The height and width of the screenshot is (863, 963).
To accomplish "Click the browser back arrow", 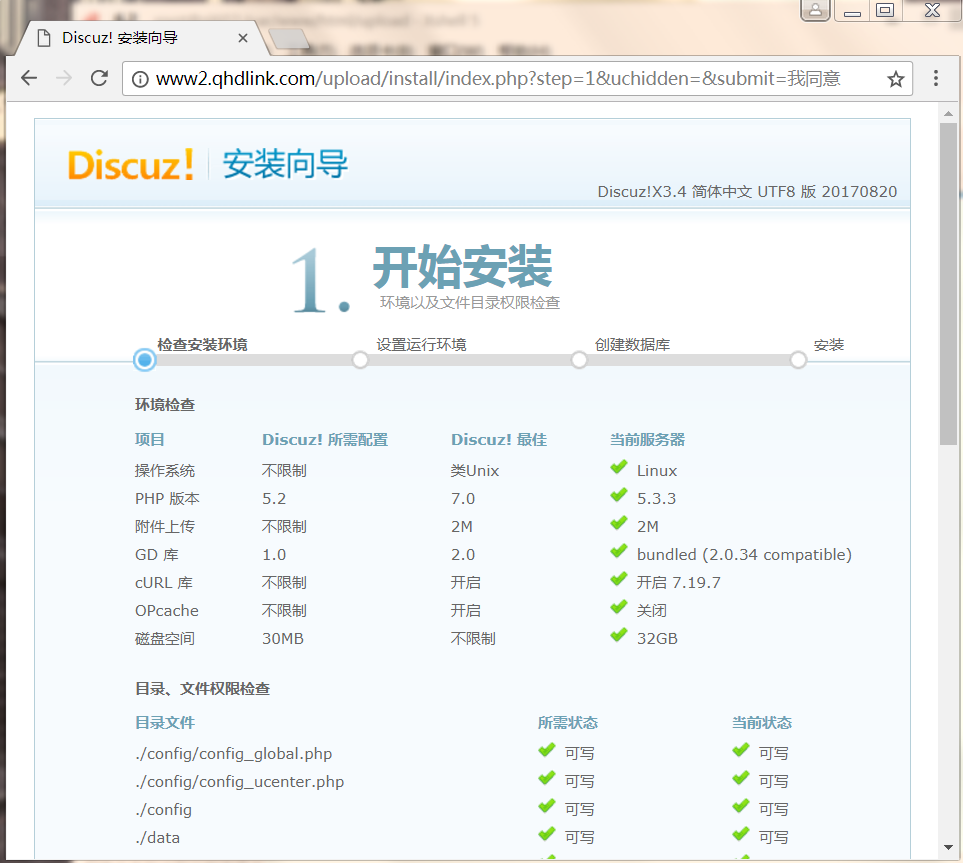I will click(x=29, y=78).
